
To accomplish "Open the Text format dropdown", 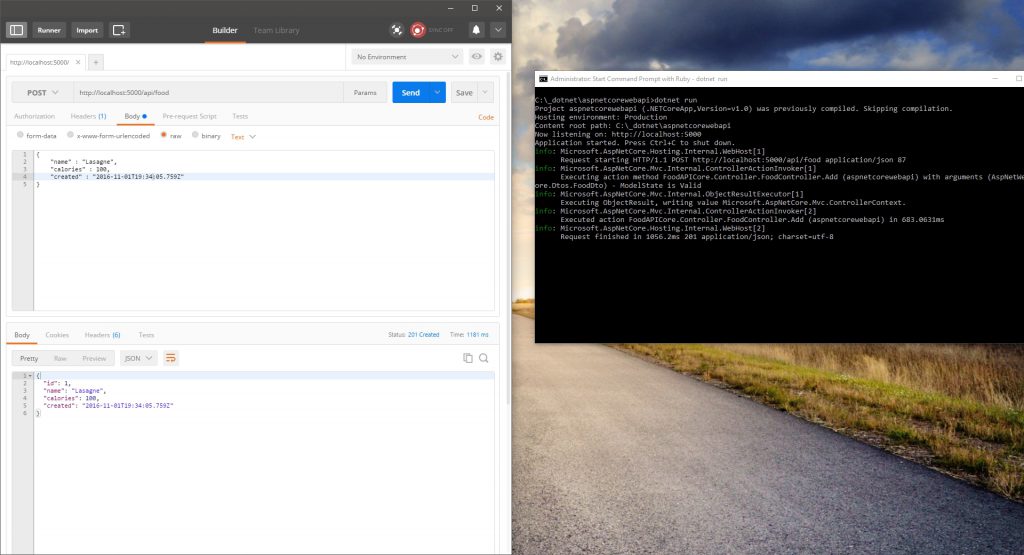I will [243, 136].
